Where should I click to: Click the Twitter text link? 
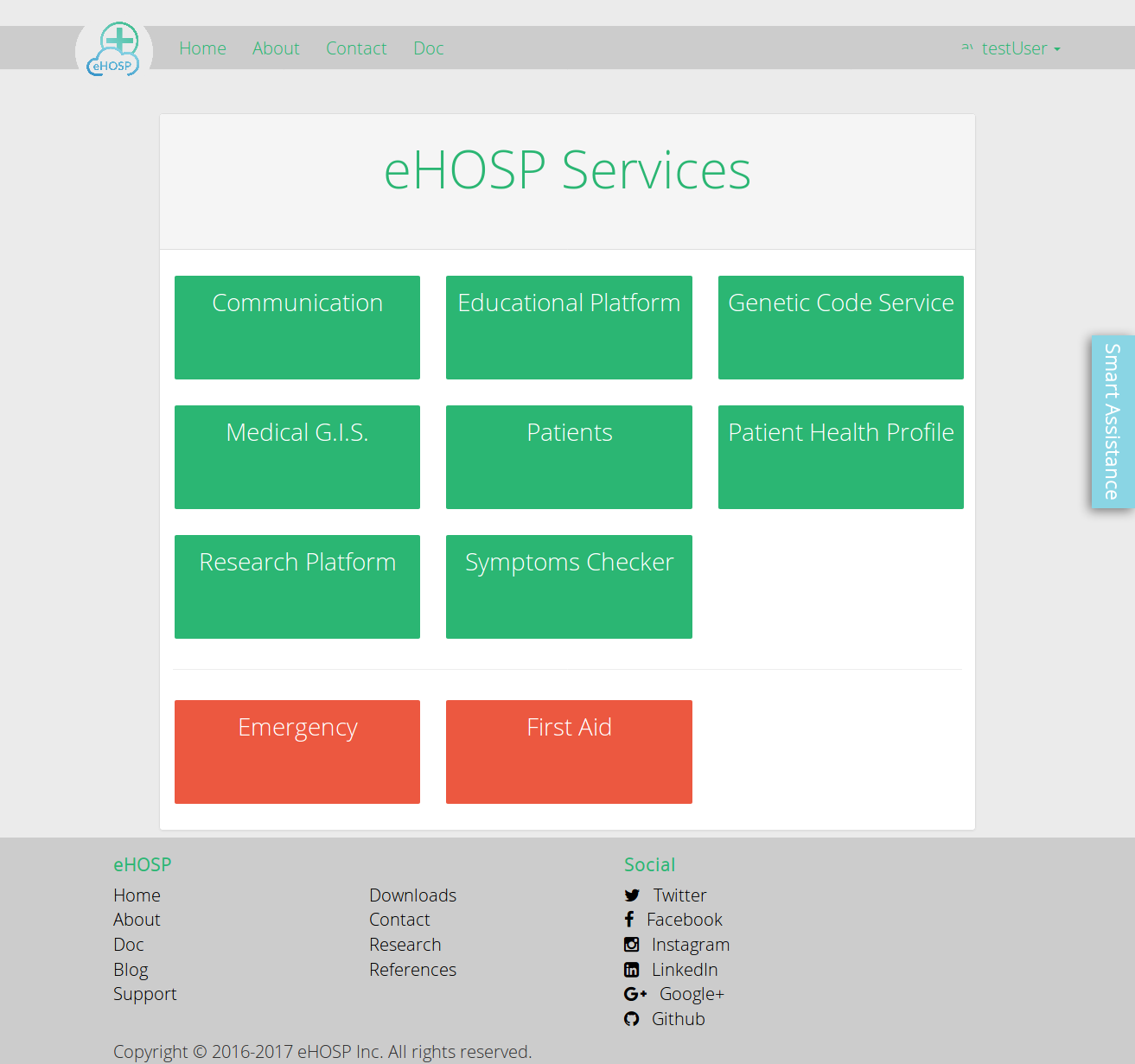679,895
